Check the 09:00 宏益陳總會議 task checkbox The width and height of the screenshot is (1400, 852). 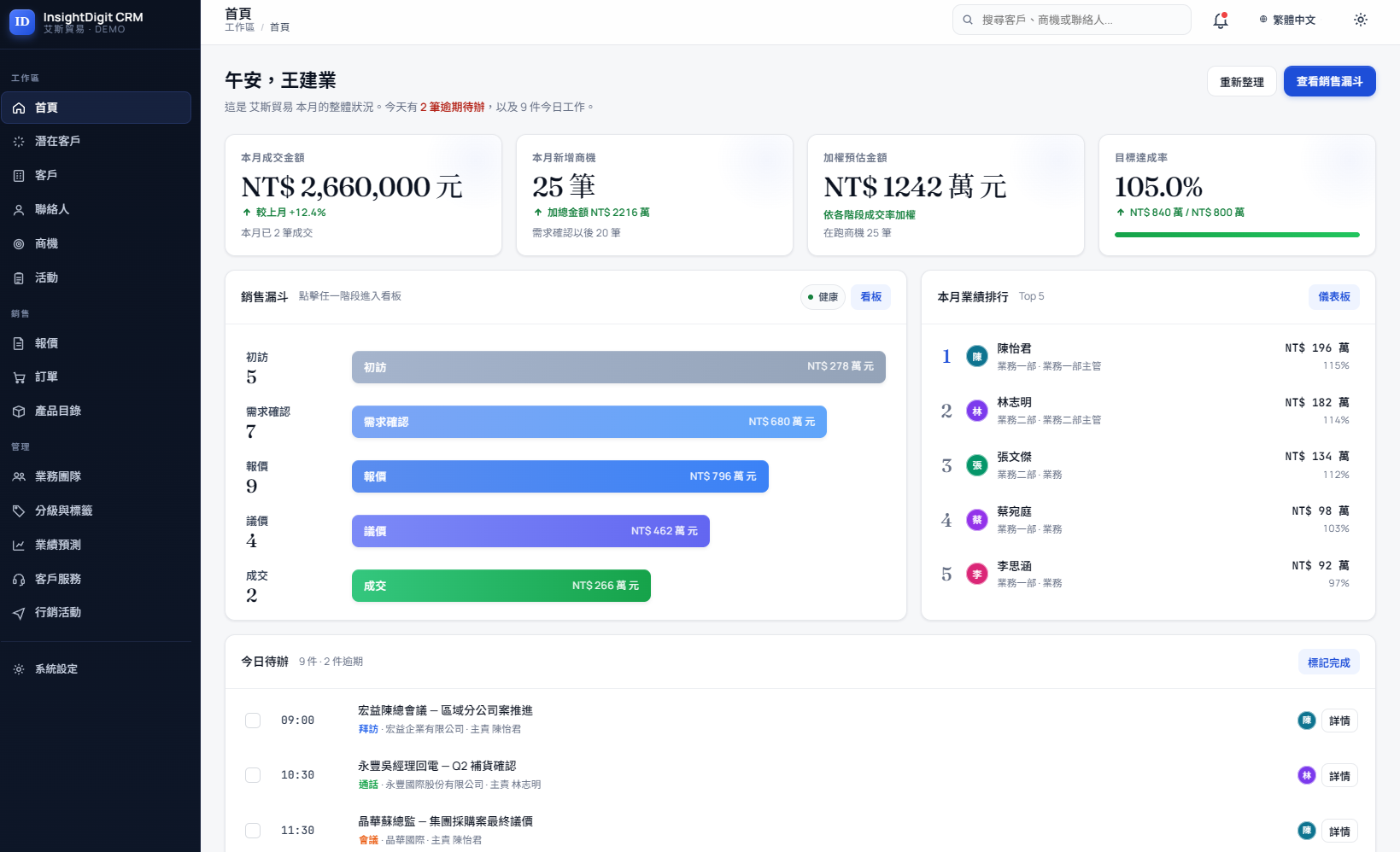[x=253, y=721]
